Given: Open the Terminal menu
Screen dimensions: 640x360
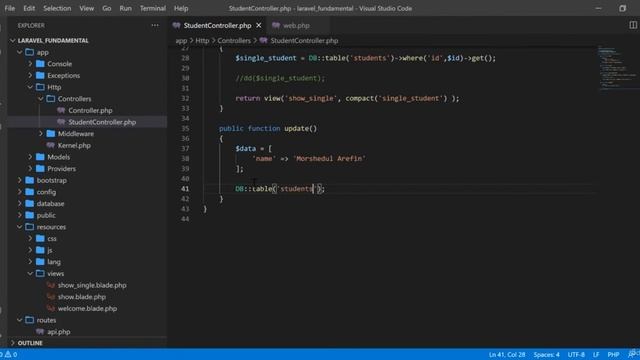Looking at the screenshot, I should coord(153,8).
